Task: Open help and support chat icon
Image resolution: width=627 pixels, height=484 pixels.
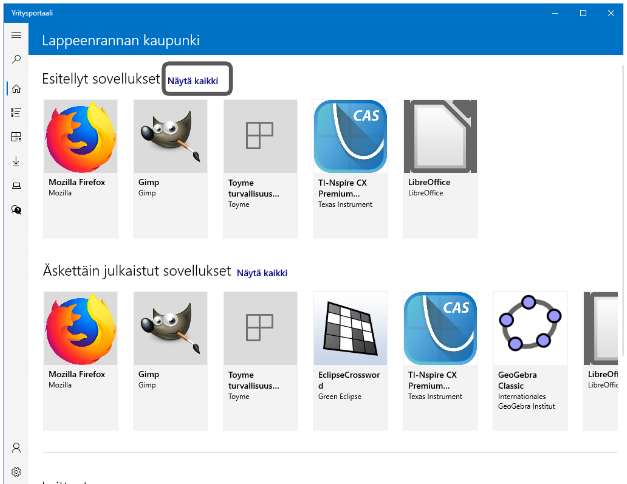Action: [x=16, y=210]
